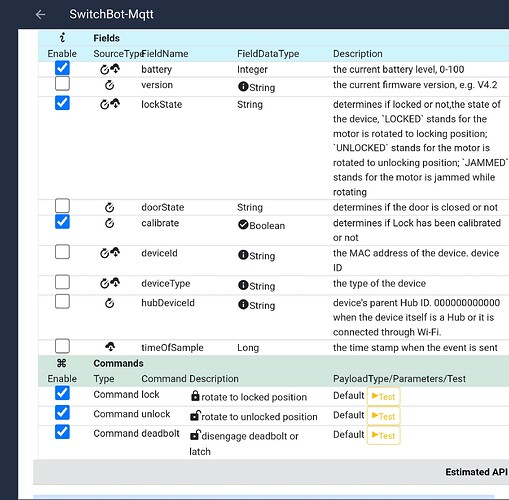Click info icon beside hubDeviceId String type
This screenshot has width=509, height=500.
[x=243, y=304]
